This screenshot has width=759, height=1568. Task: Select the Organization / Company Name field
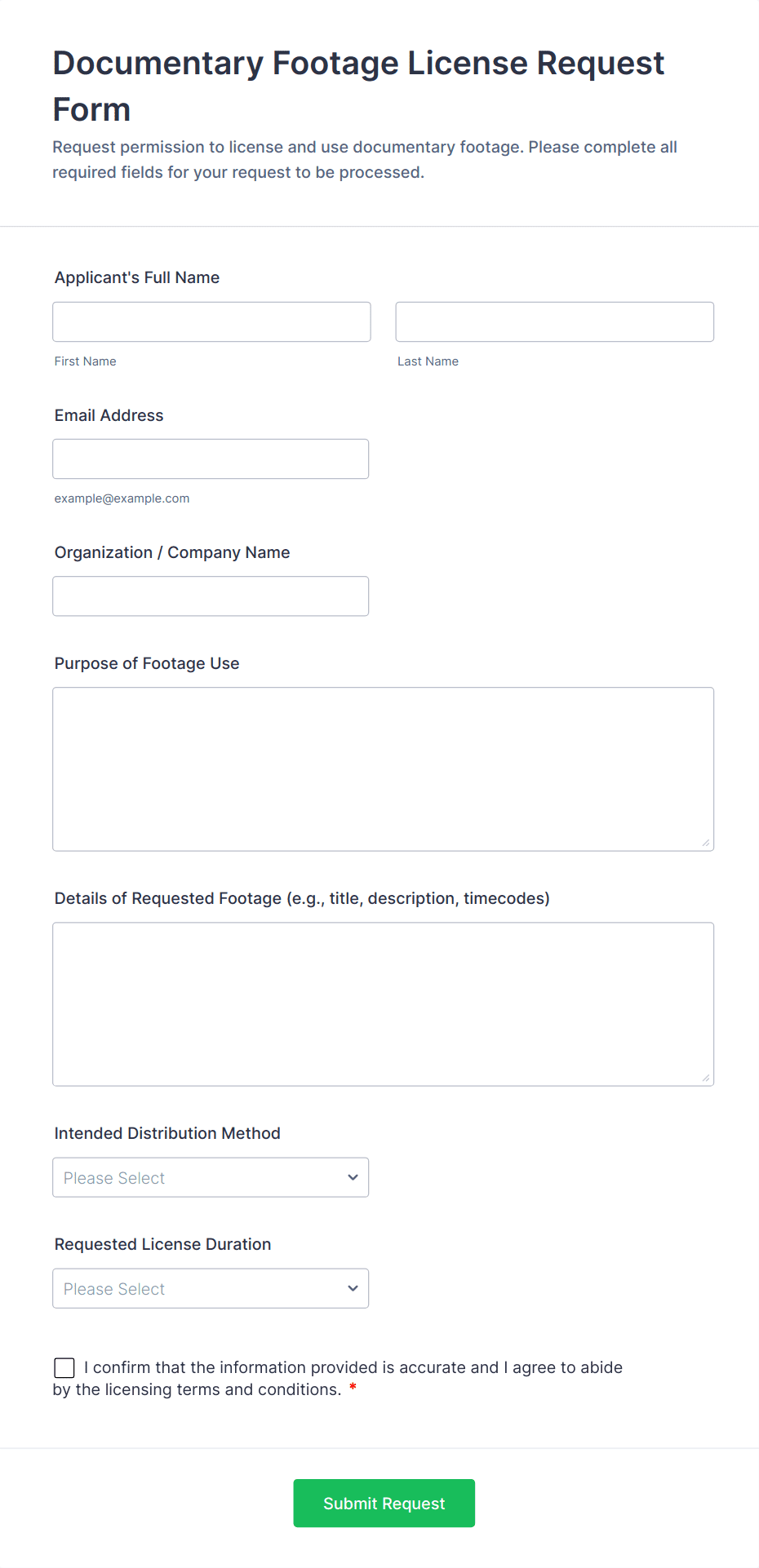(x=211, y=596)
